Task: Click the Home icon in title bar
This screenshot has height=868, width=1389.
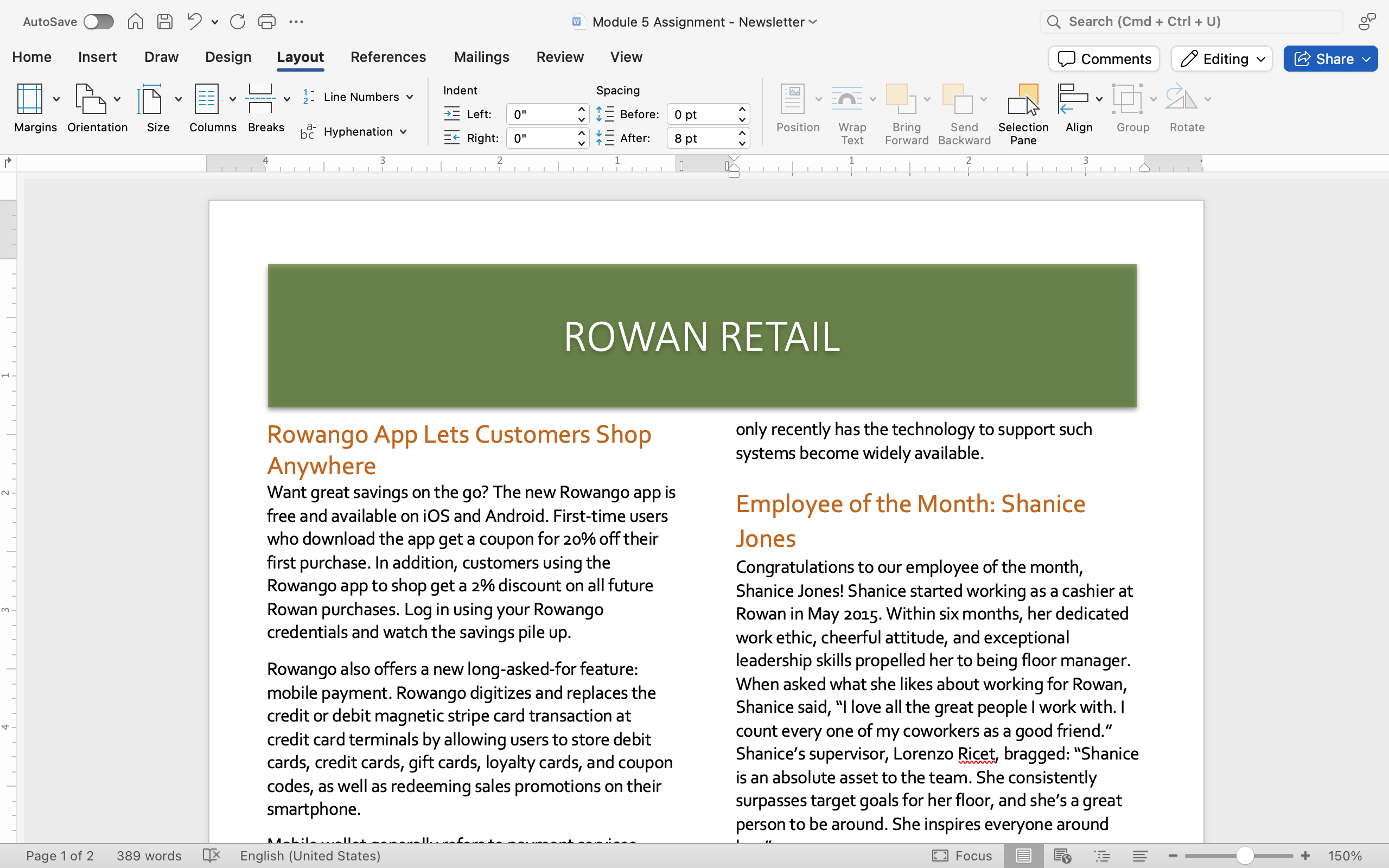Action: tap(136, 22)
